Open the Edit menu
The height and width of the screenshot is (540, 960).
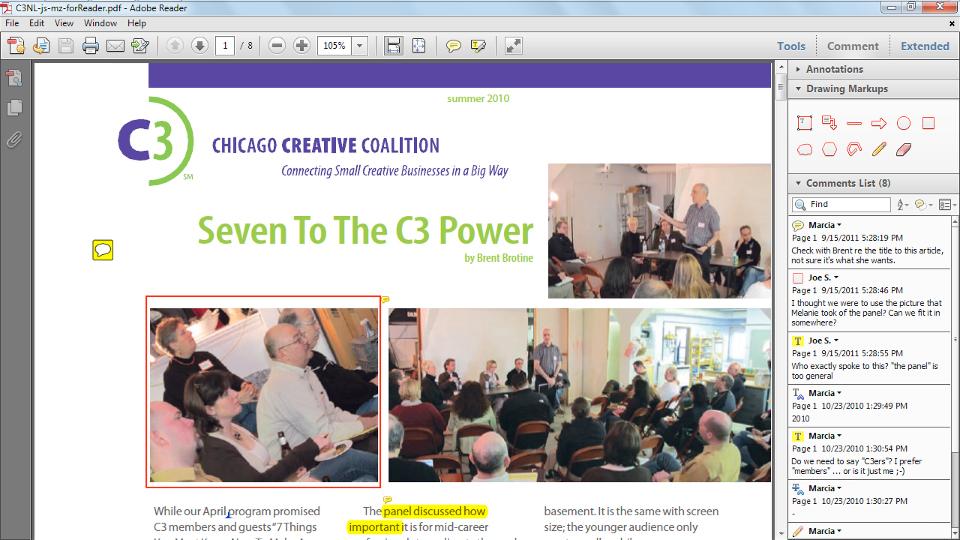coord(37,23)
